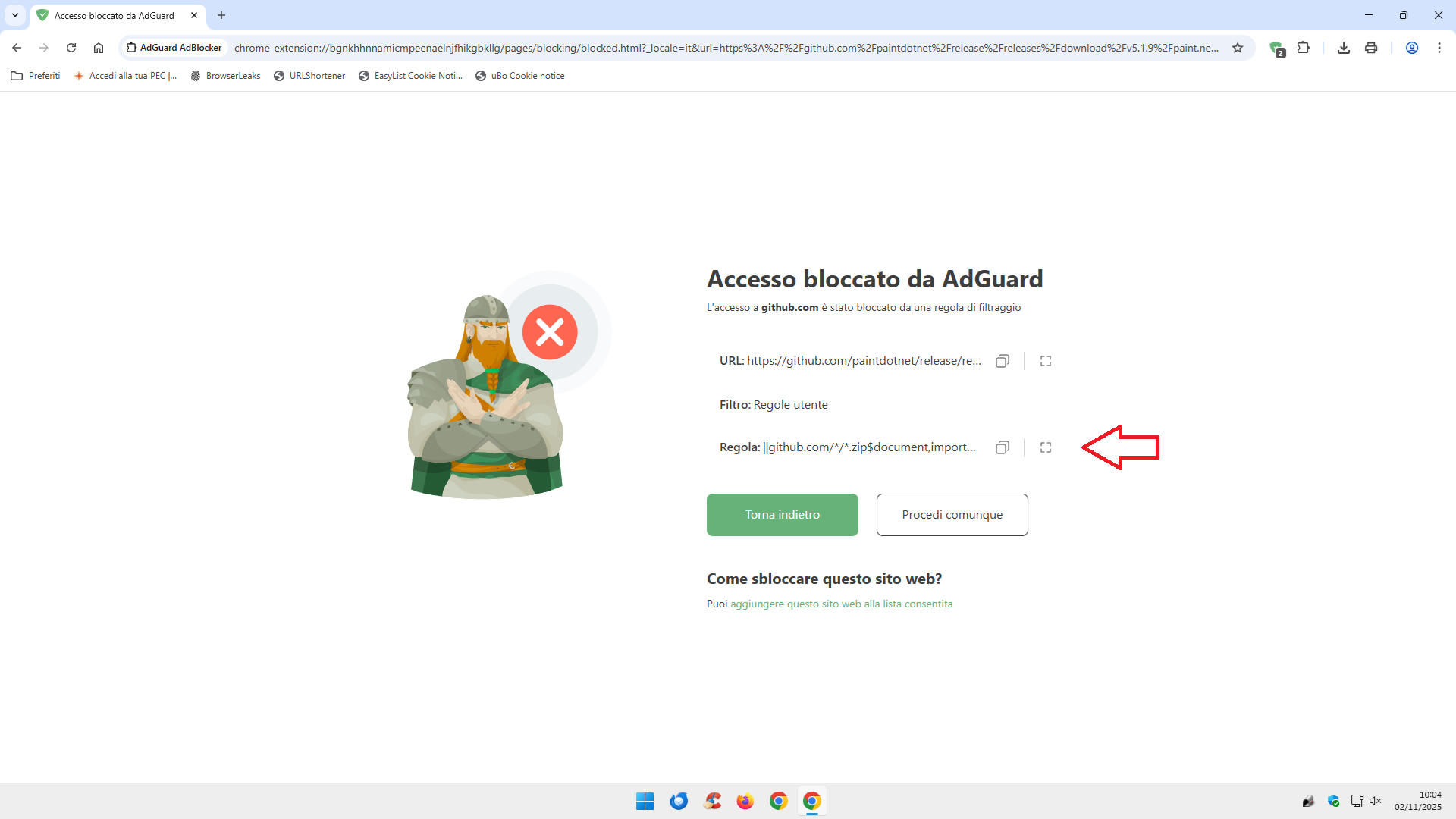Viewport: 1456px width, 819px height.
Task: Expand the full blocked URL text
Action: point(1046,361)
